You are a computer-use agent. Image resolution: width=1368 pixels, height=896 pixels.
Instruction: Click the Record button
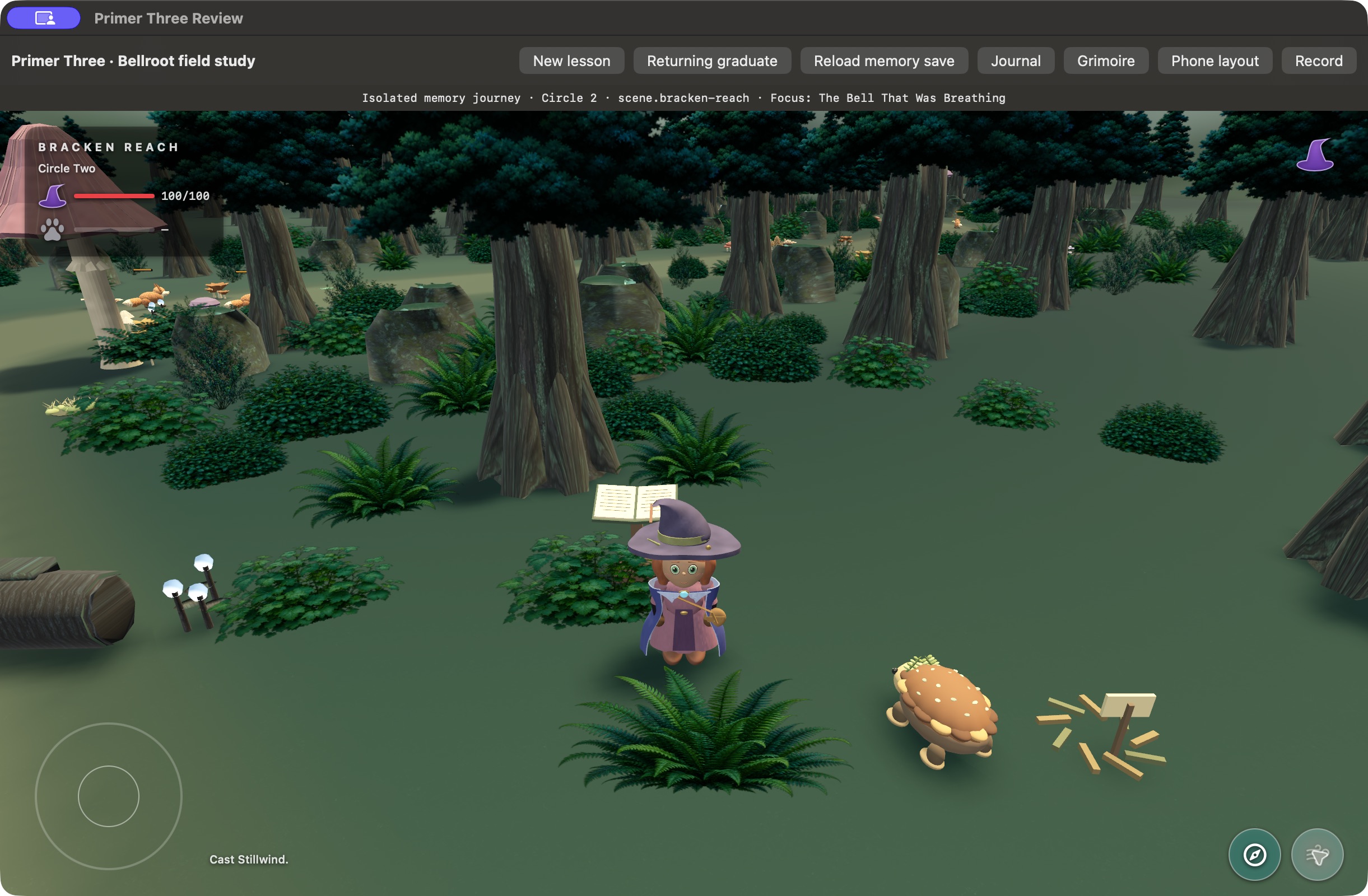tap(1319, 60)
